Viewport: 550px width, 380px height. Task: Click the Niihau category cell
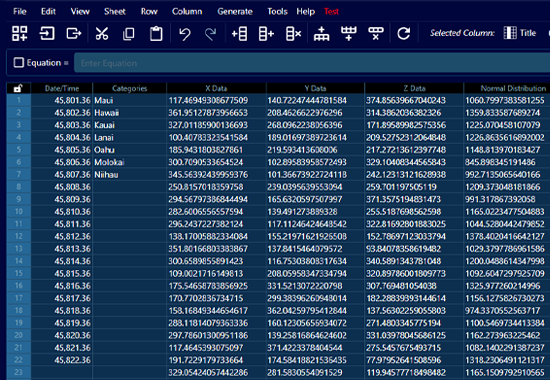(x=129, y=174)
